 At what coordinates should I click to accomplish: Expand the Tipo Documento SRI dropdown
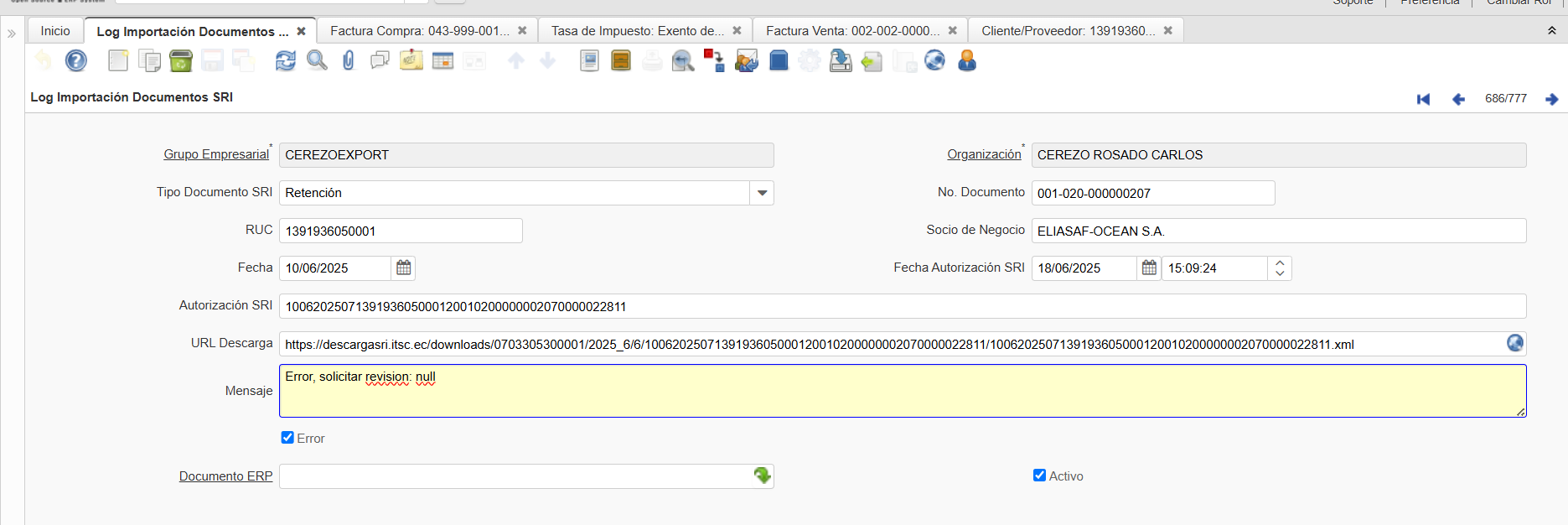pos(762,193)
